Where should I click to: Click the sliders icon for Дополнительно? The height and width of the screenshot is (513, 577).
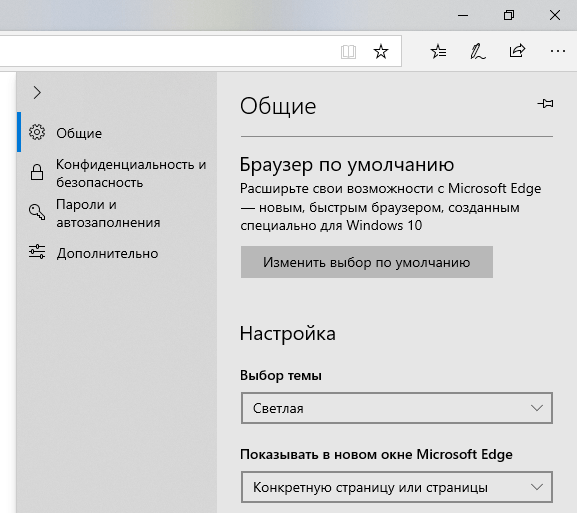coord(37,252)
